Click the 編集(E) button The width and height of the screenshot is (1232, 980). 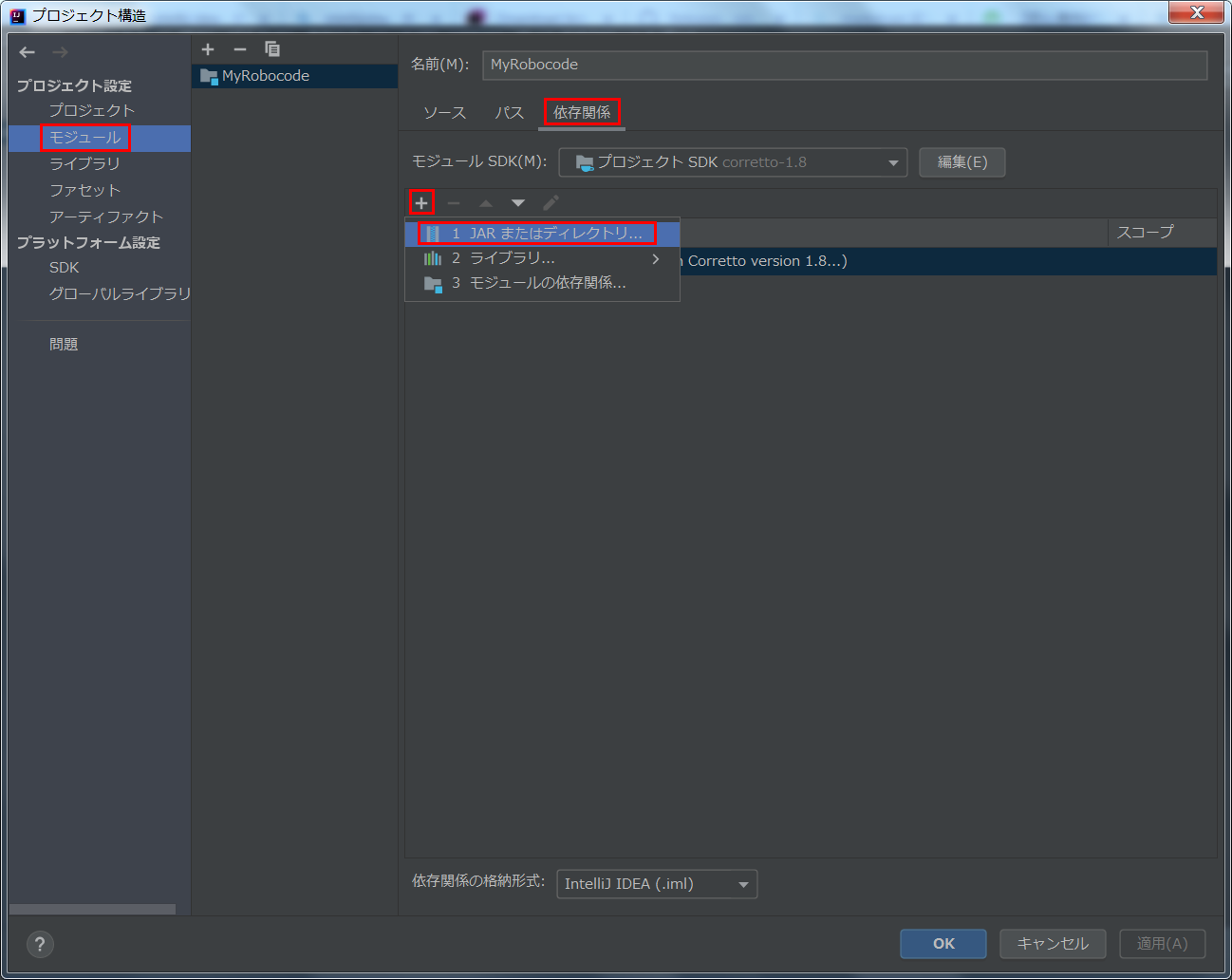[x=962, y=162]
